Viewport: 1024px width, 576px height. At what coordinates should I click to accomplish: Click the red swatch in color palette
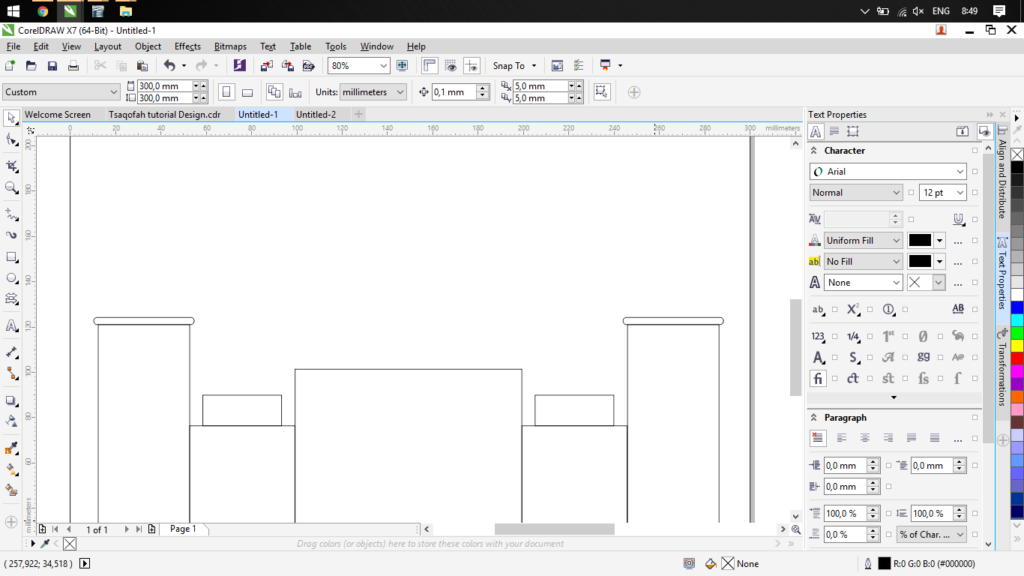[1017, 358]
